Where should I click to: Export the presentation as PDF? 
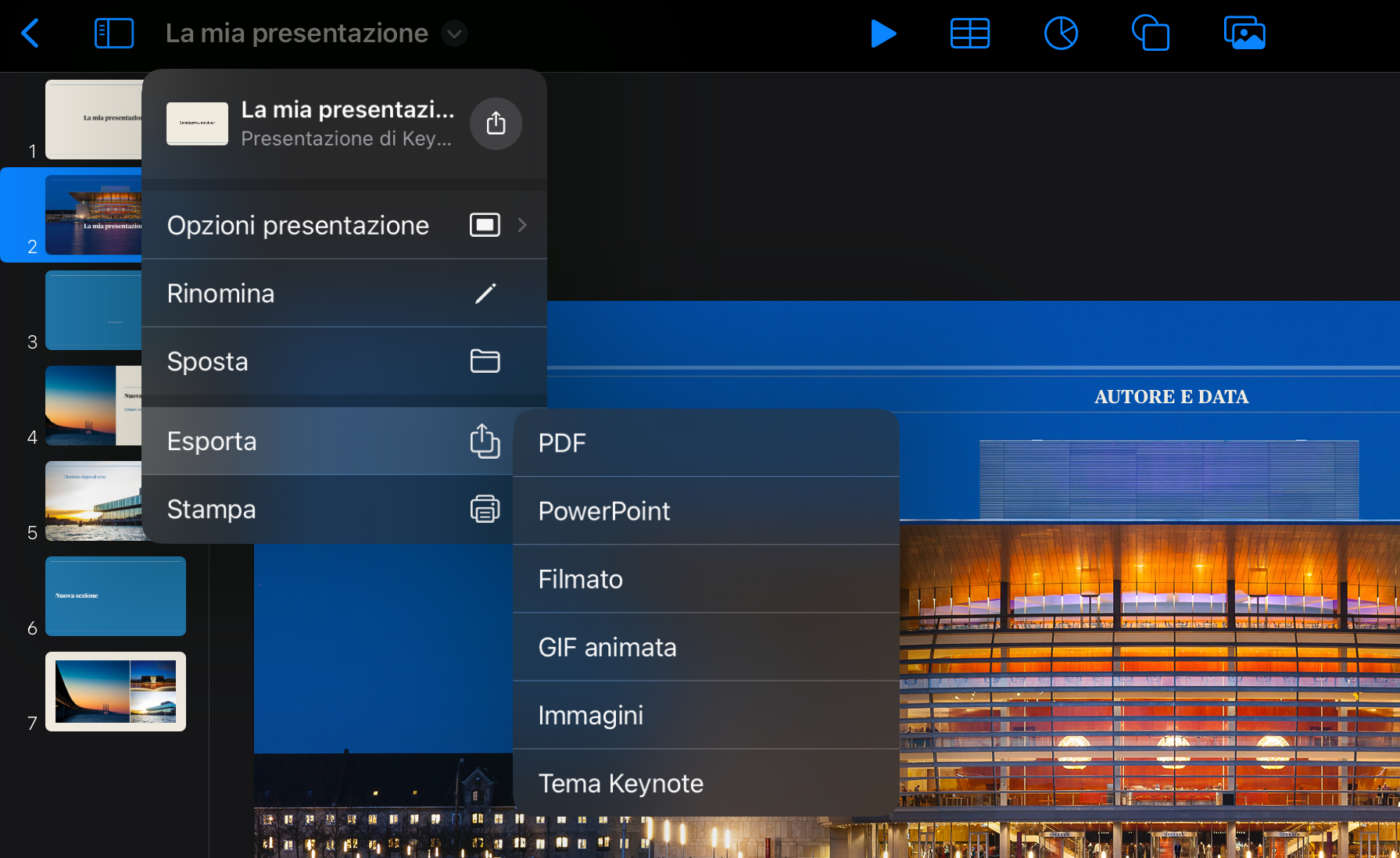point(706,443)
